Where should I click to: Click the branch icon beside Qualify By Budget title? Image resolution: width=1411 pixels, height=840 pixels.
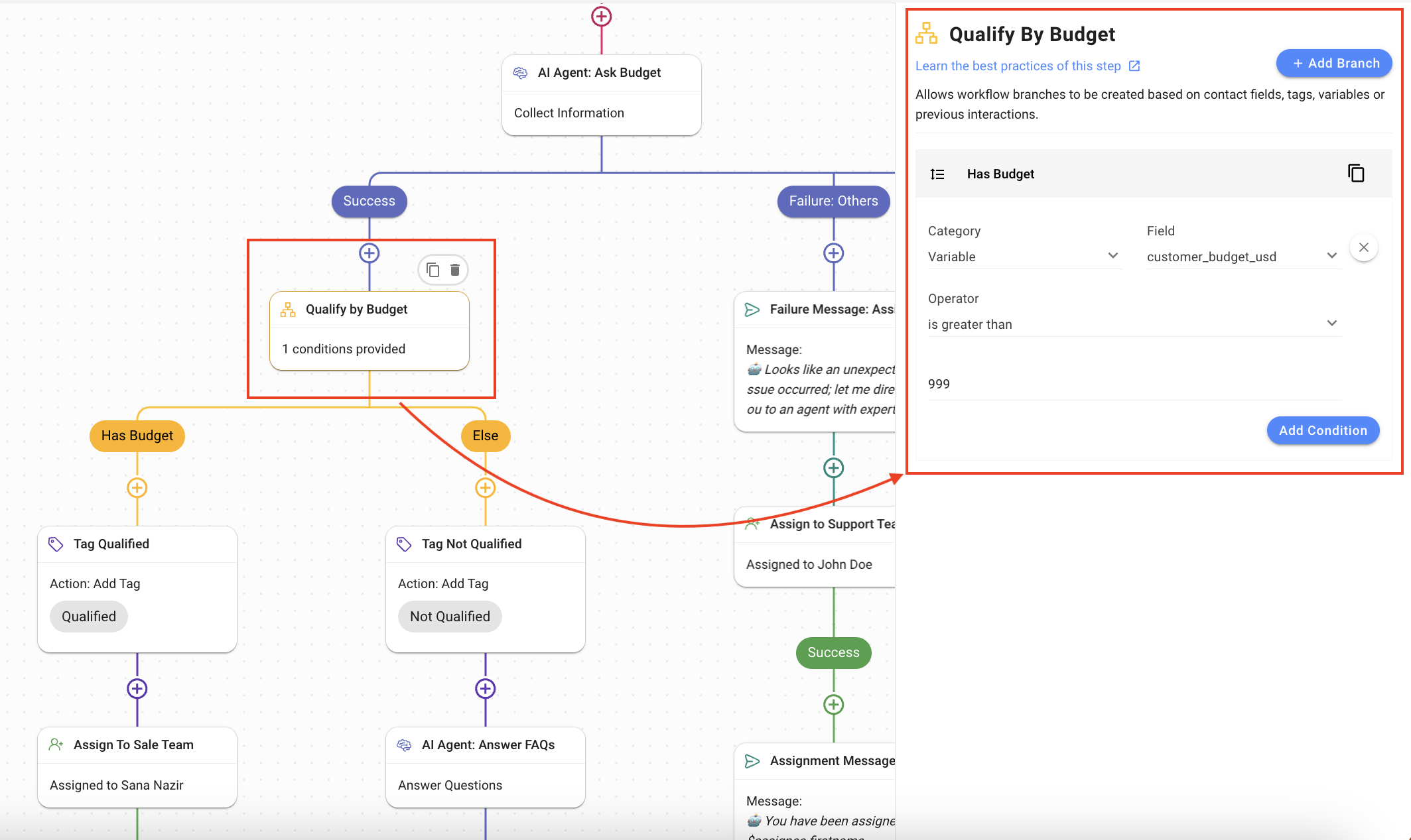926,32
